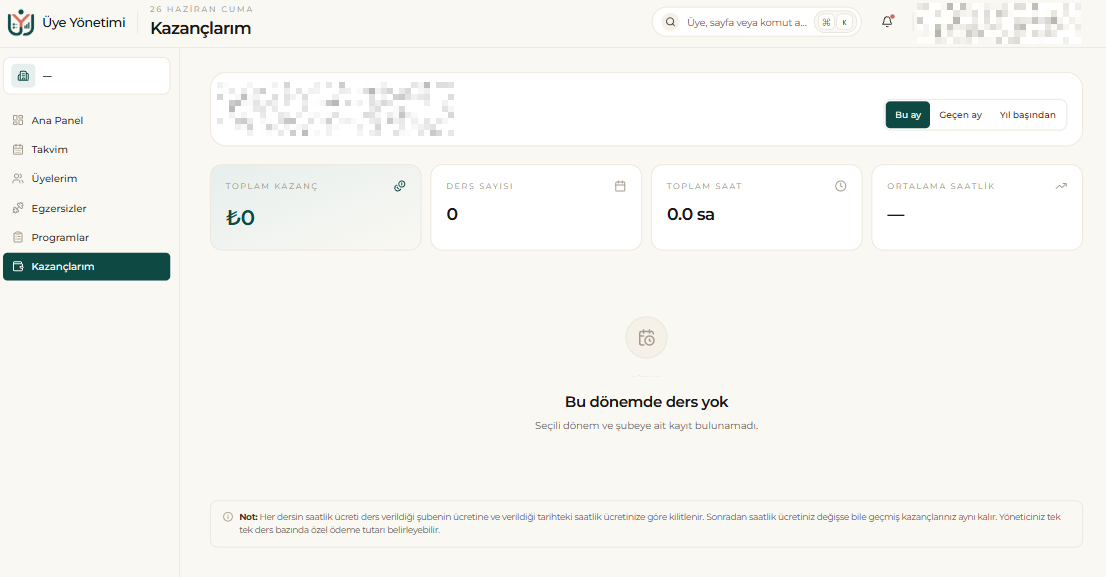Viewport: 1106px width, 577px height.
Task: Navigate to Egzersizler
Action: point(87,208)
